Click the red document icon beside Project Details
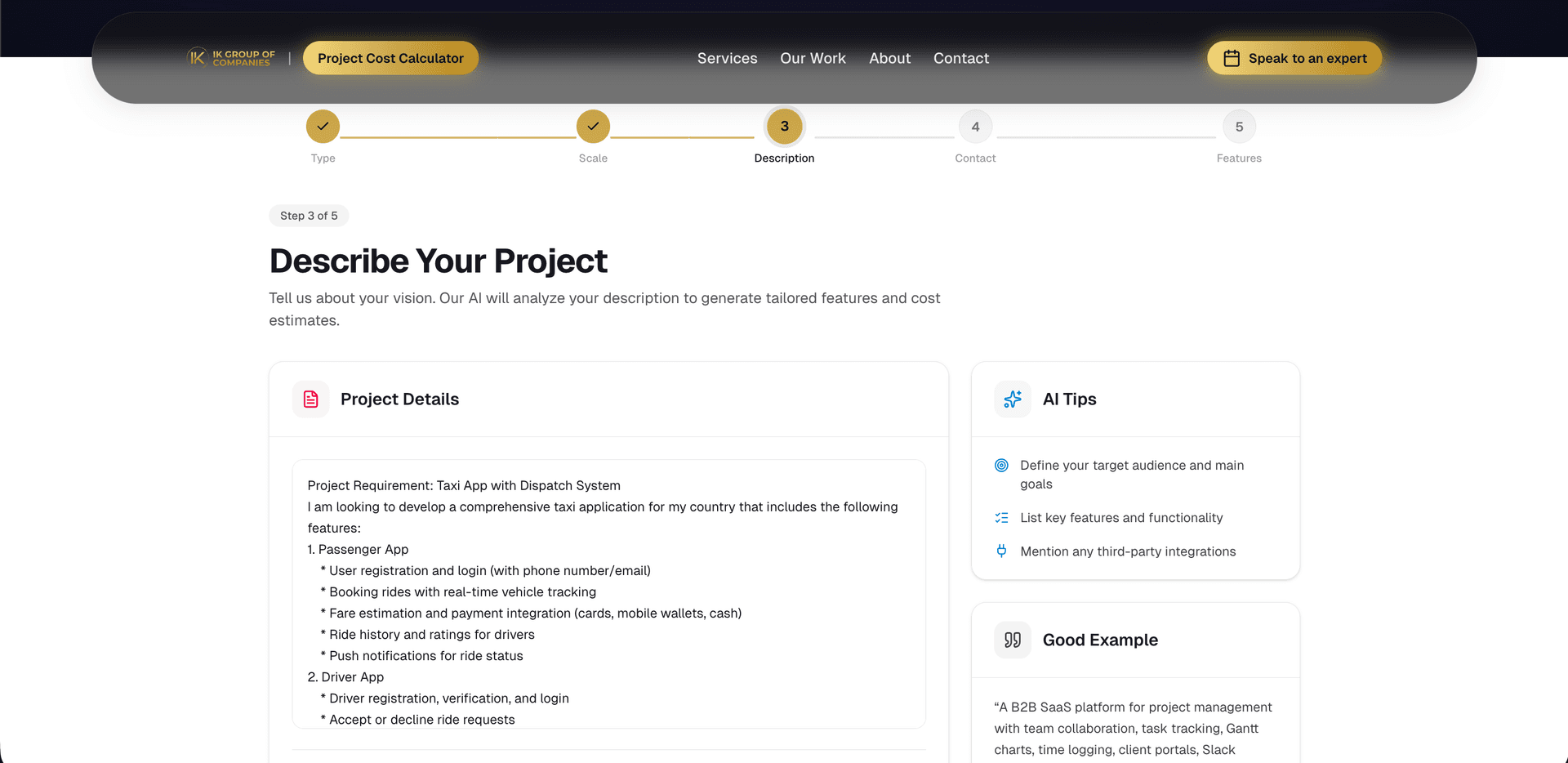Image resolution: width=1568 pixels, height=763 pixels. (x=311, y=399)
